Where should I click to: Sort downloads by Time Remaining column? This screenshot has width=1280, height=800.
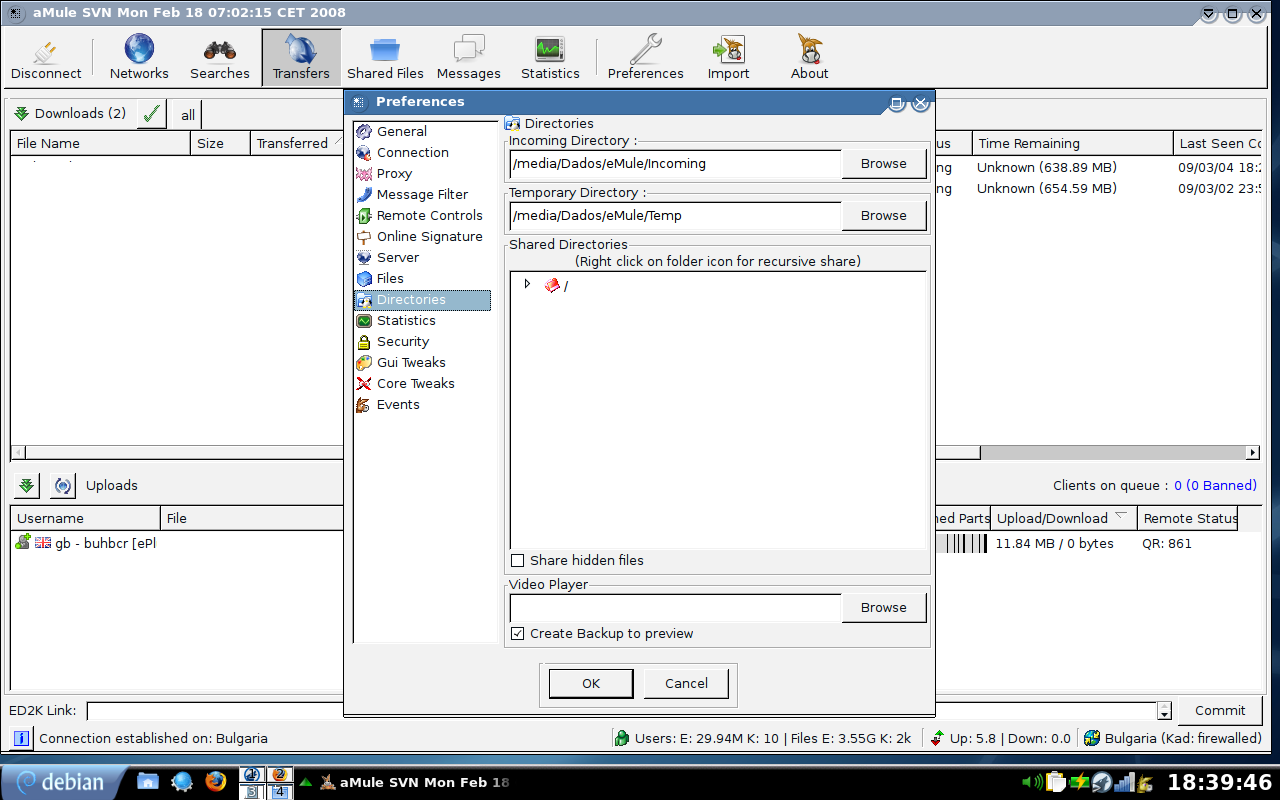[x=1072, y=143]
